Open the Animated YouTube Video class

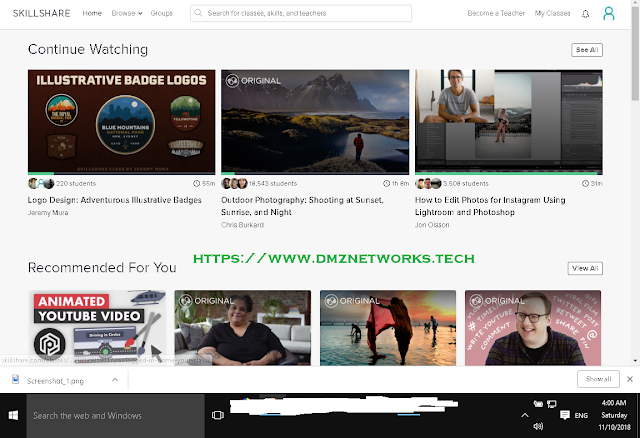pyautogui.click(x=98, y=328)
